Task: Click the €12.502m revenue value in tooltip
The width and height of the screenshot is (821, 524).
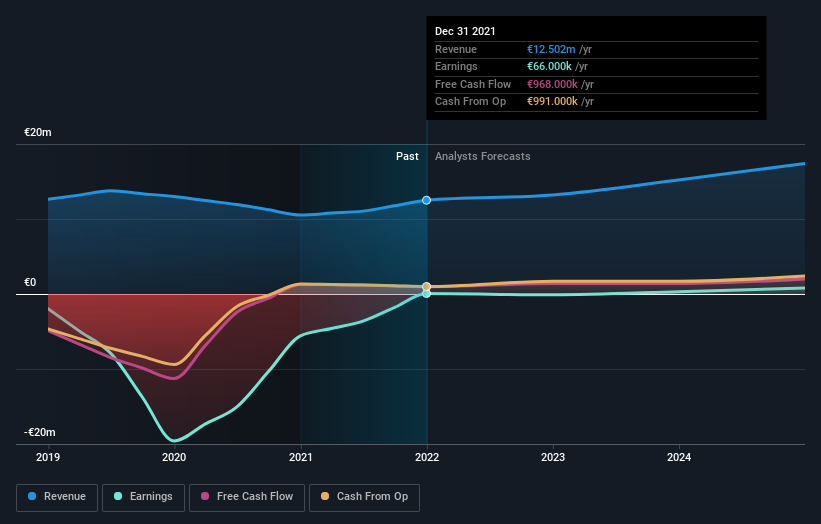Action: [x=551, y=49]
